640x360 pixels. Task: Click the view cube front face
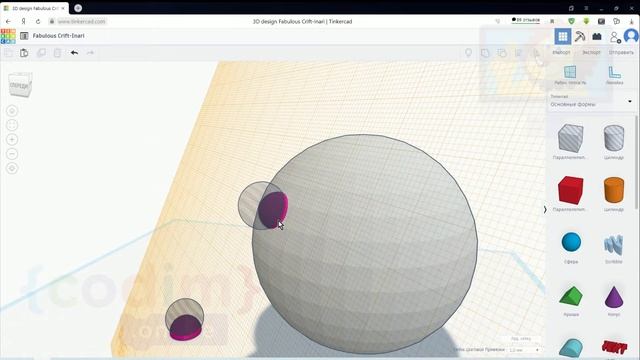click(x=20, y=85)
